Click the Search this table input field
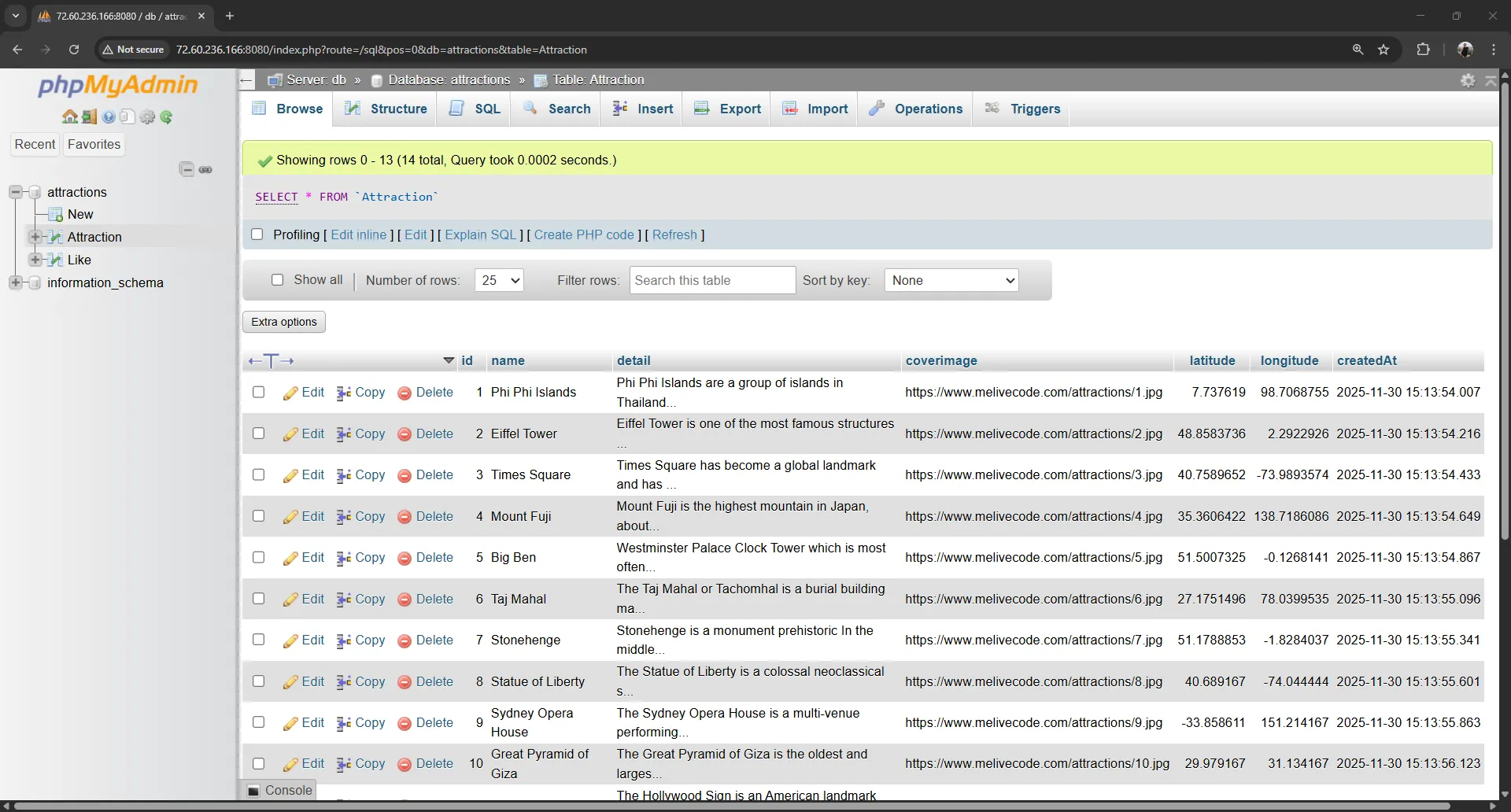The width and height of the screenshot is (1511, 812). [x=711, y=280]
